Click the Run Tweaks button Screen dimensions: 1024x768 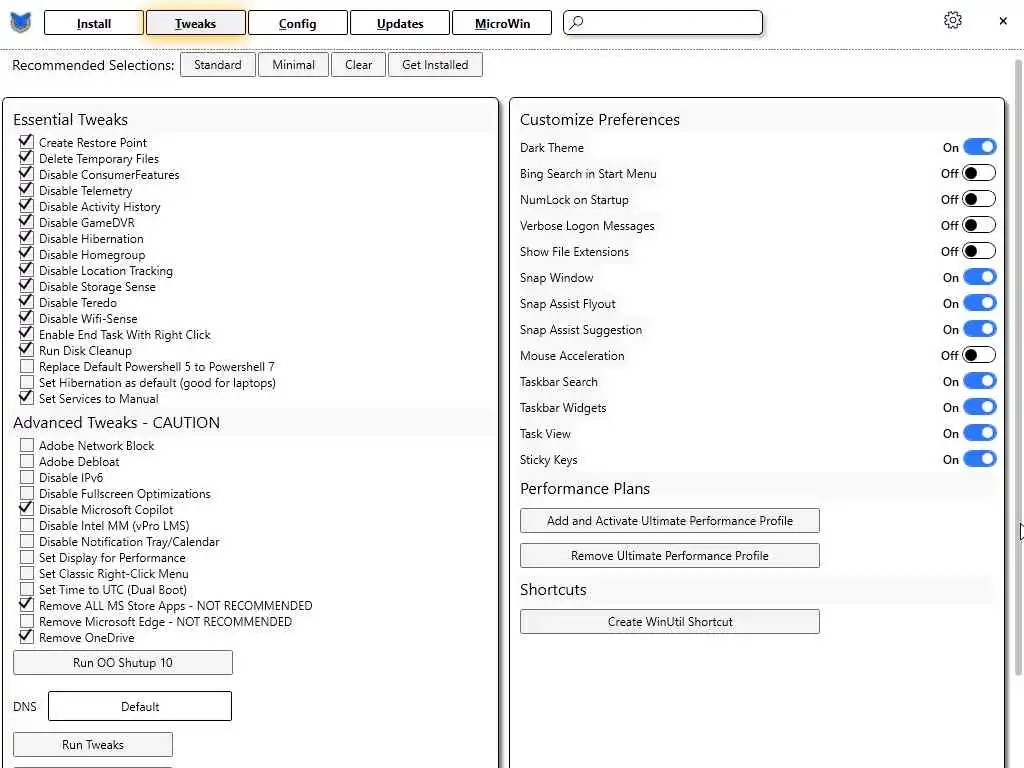(x=93, y=744)
